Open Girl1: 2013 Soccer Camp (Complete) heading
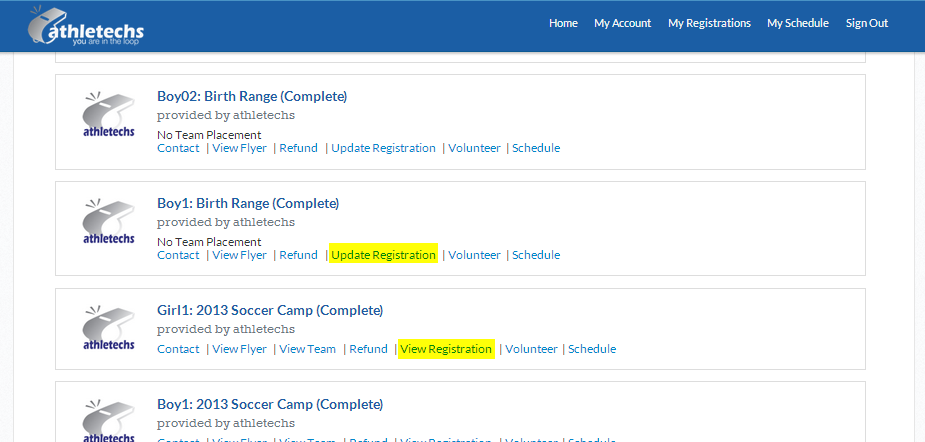The width and height of the screenshot is (925, 442). [270, 310]
